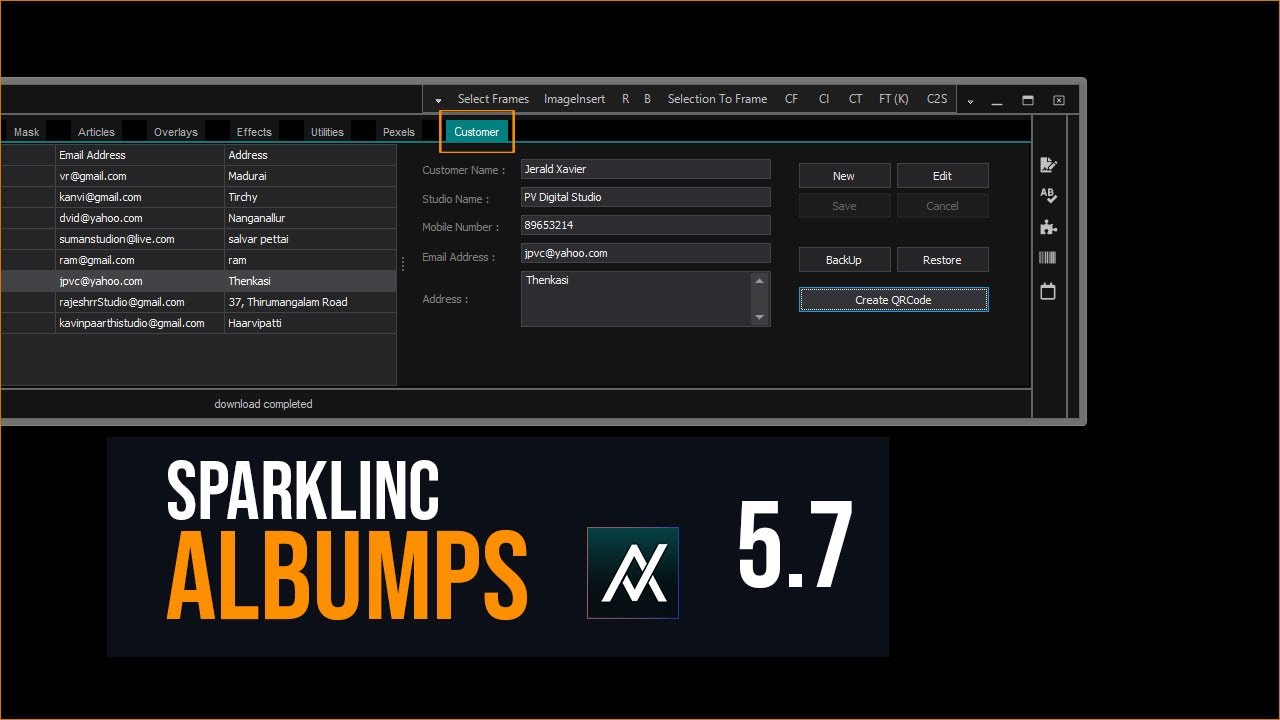The height and width of the screenshot is (720, 1280).
Task: Click the C2S toolbar item
Action: pos(937,99)
